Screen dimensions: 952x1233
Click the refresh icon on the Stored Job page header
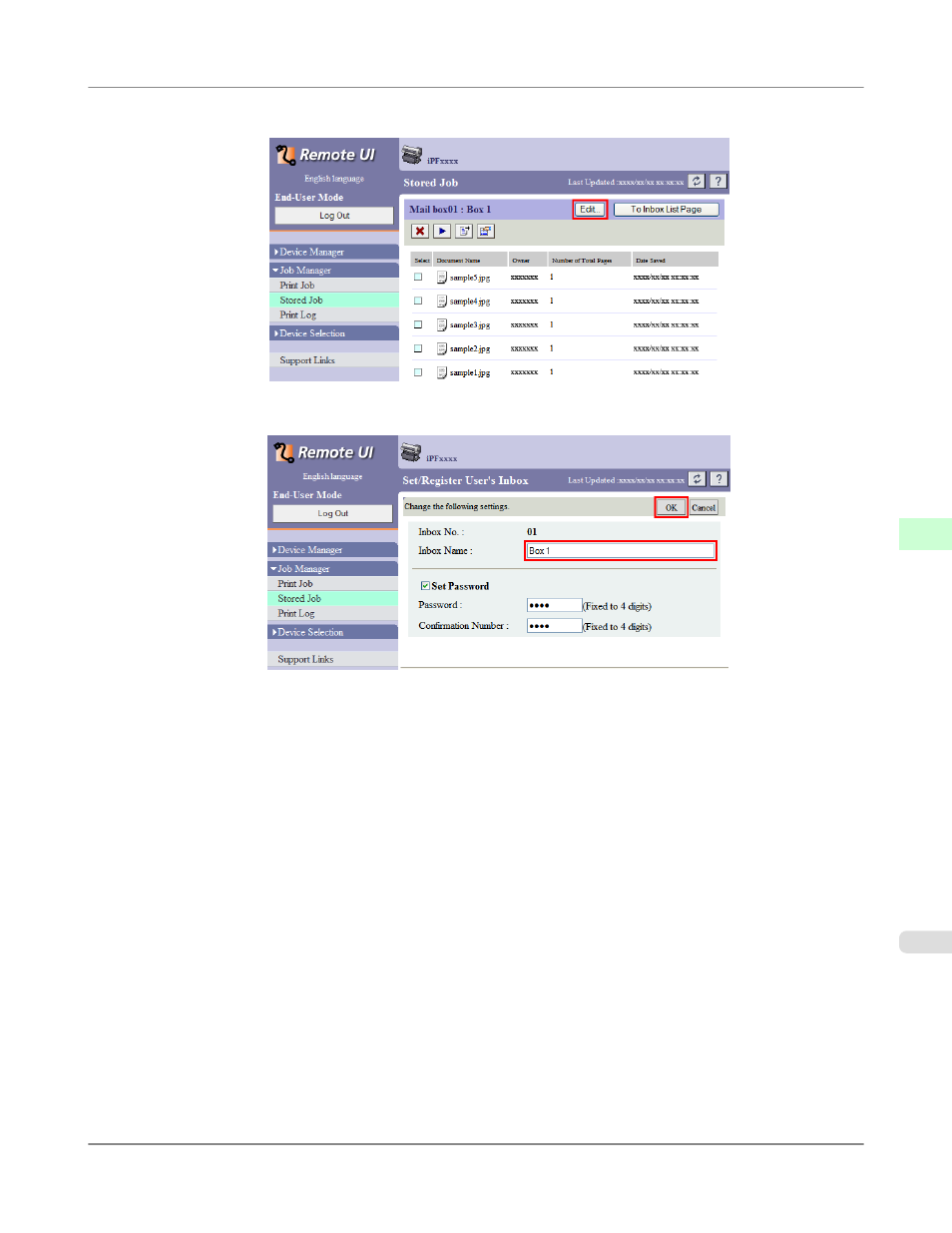coord(697,182)
